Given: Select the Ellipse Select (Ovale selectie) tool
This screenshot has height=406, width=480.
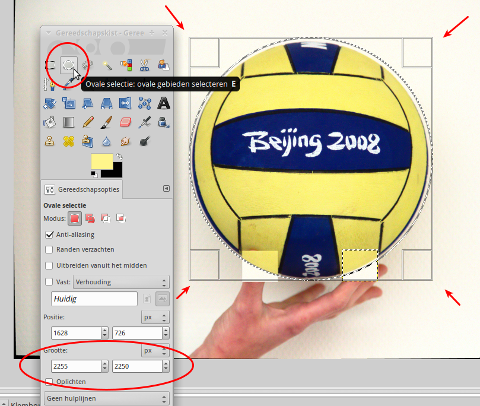Looking at the screenshot, I should 69,65.
